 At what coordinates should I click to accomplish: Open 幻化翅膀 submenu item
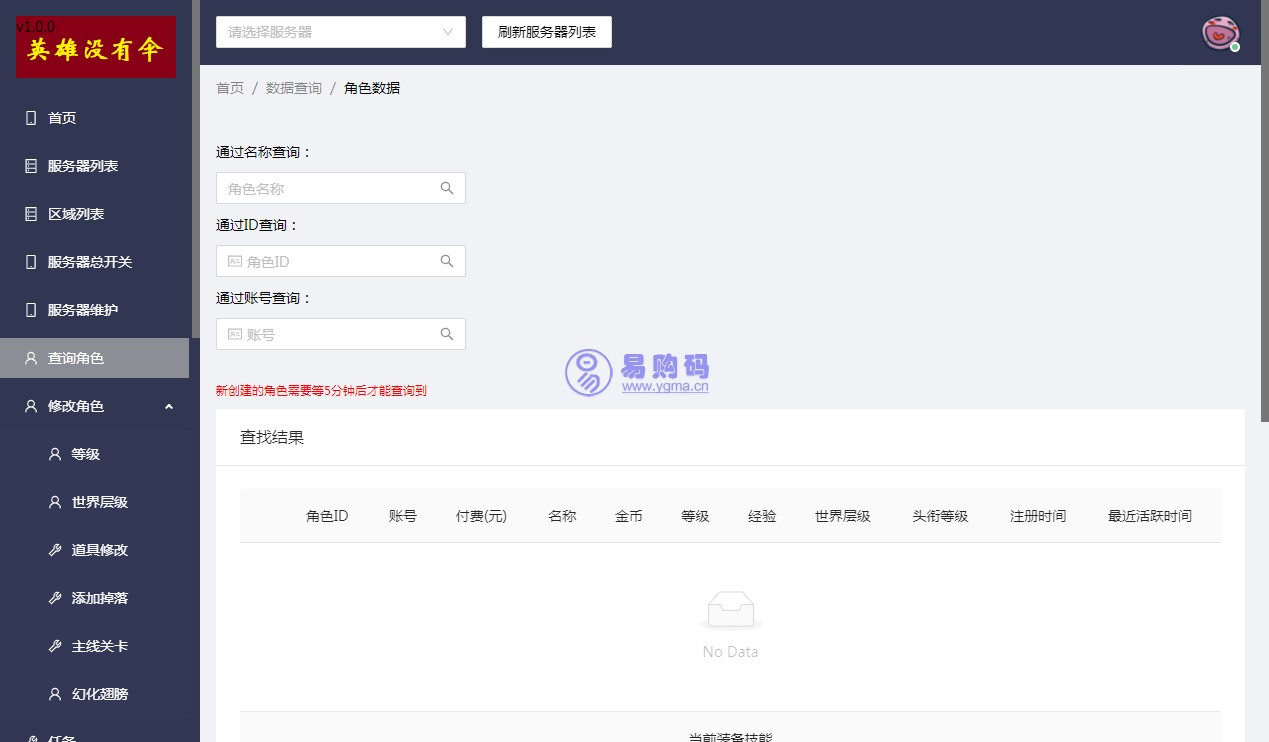pyautogui.click(x=100, y=694)
